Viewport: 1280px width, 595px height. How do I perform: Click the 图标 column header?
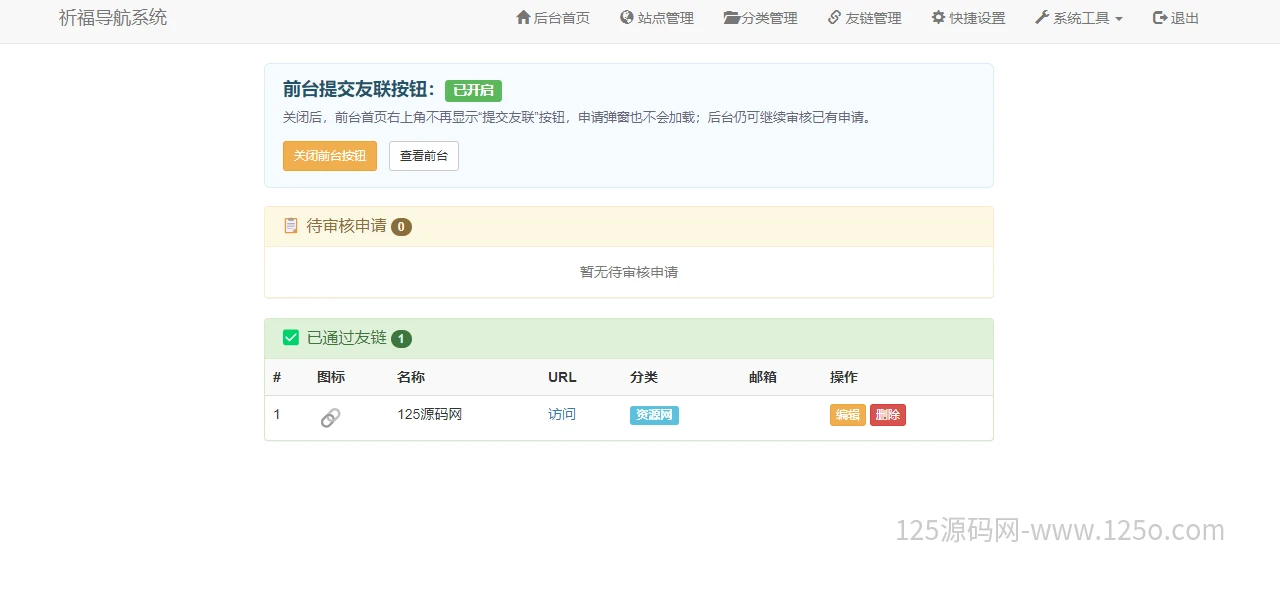pos(331,377)
